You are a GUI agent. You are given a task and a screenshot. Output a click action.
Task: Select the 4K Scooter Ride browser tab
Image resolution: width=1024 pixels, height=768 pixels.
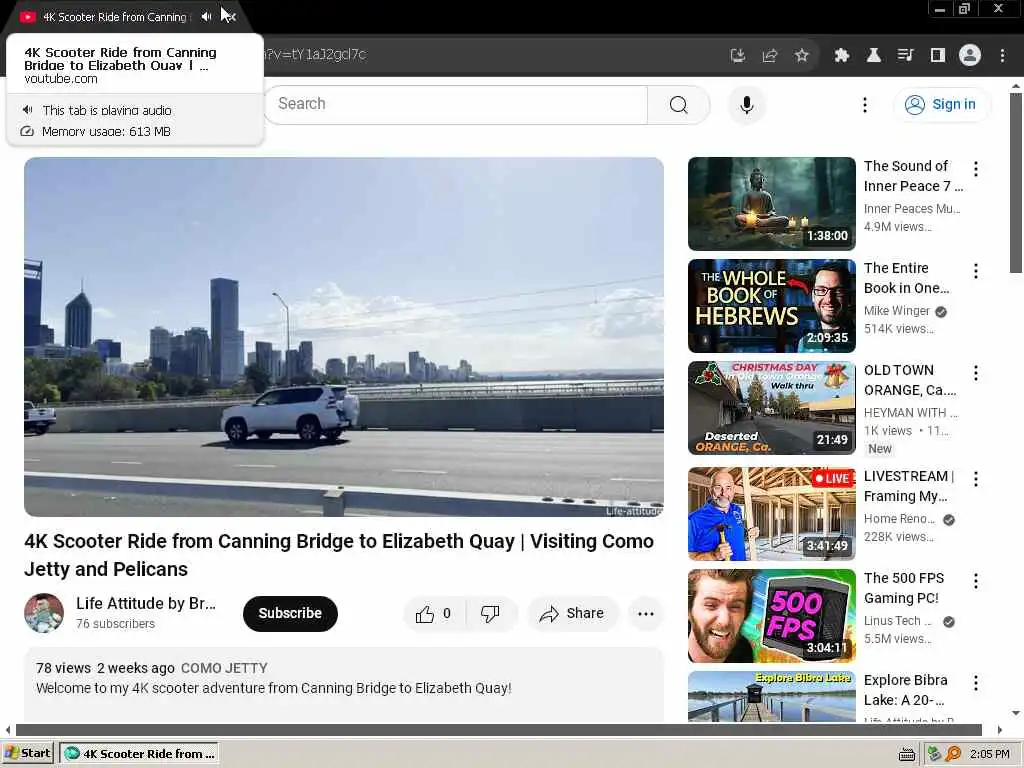[x=114, y=17]
